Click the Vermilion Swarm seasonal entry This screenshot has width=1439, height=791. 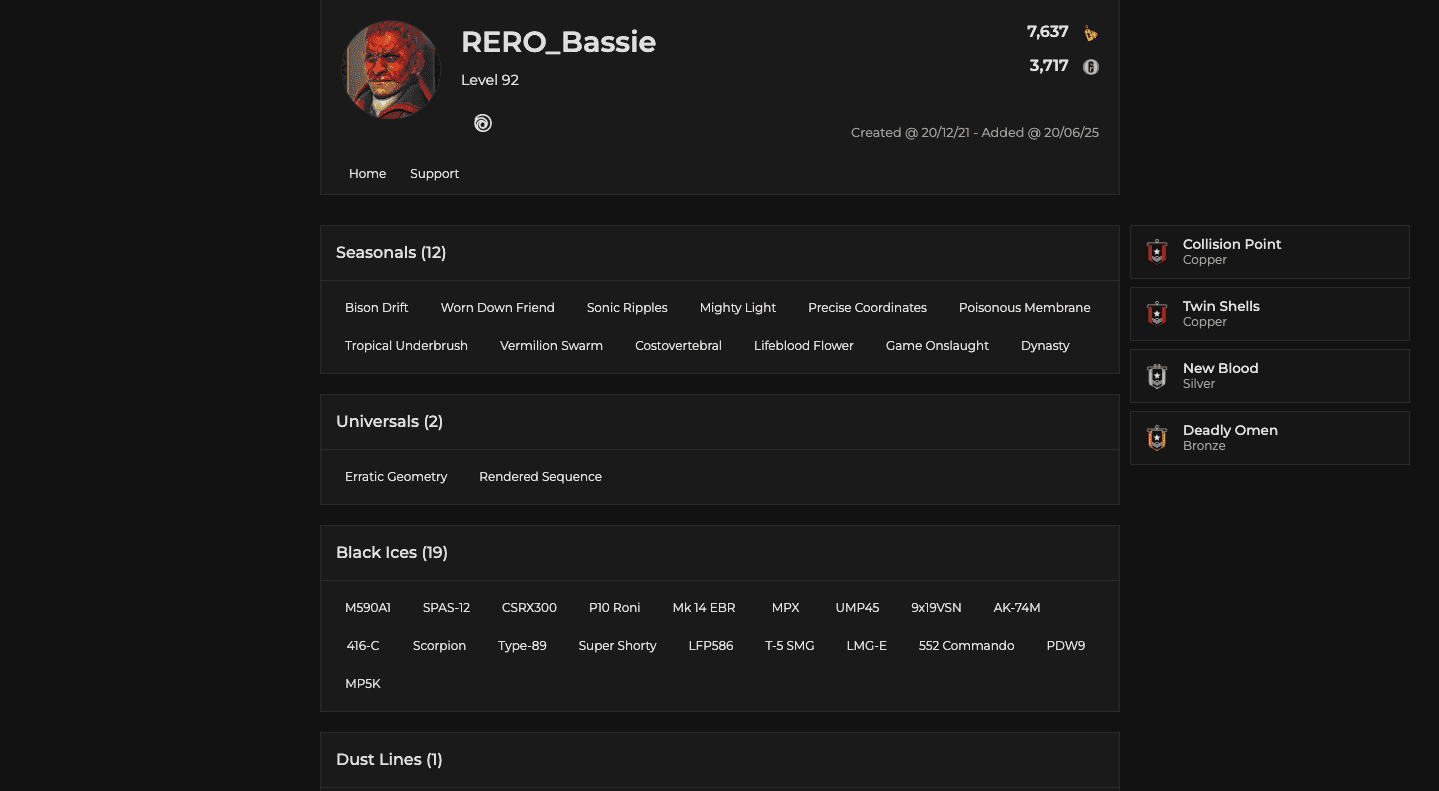[x=551, y=345]
